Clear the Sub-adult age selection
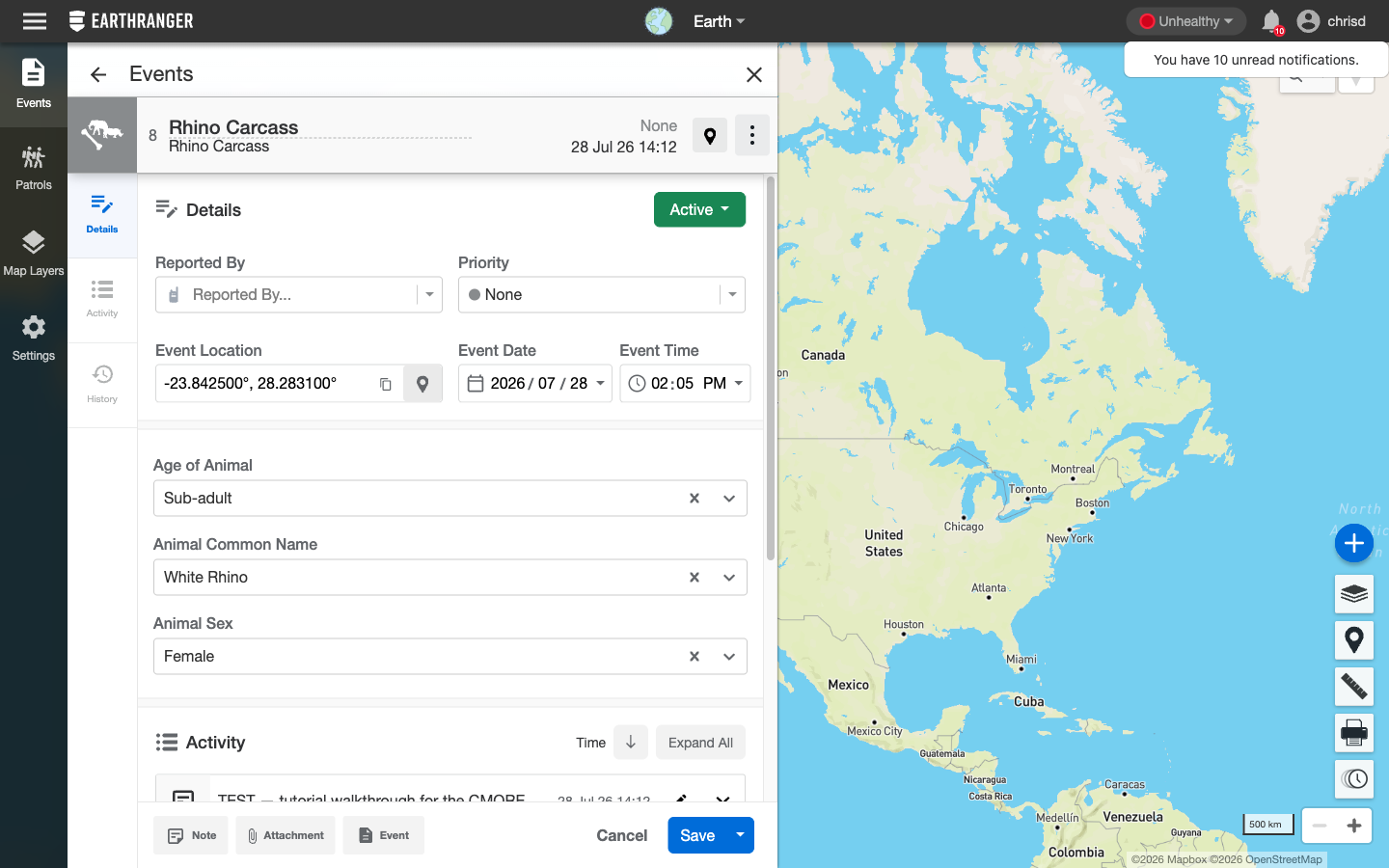Viewport: 1389px width, 868px height. click(694, 499)
